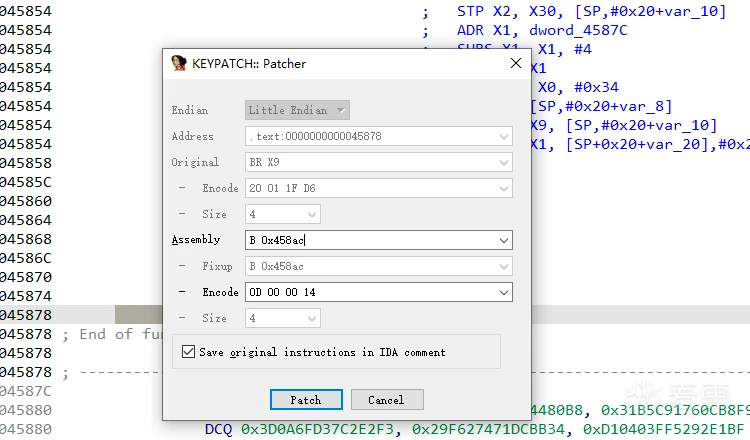Toggle Save original instructions in IDA comment

click(188, 352)
